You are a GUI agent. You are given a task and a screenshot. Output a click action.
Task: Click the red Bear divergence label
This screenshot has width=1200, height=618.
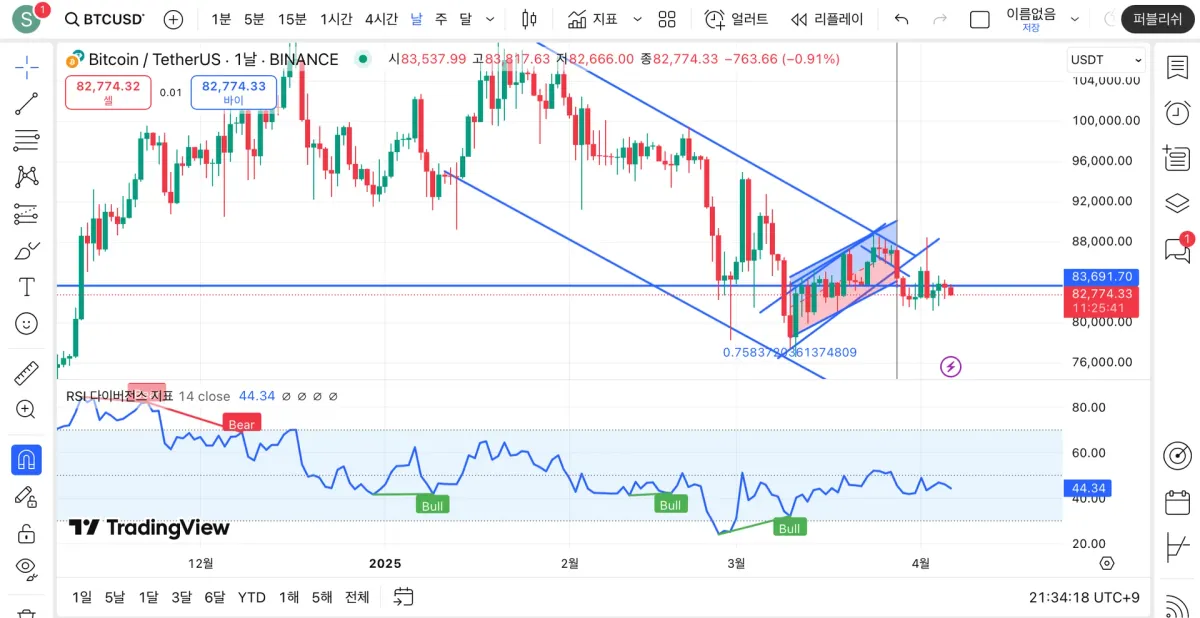[x=242, y=424]
